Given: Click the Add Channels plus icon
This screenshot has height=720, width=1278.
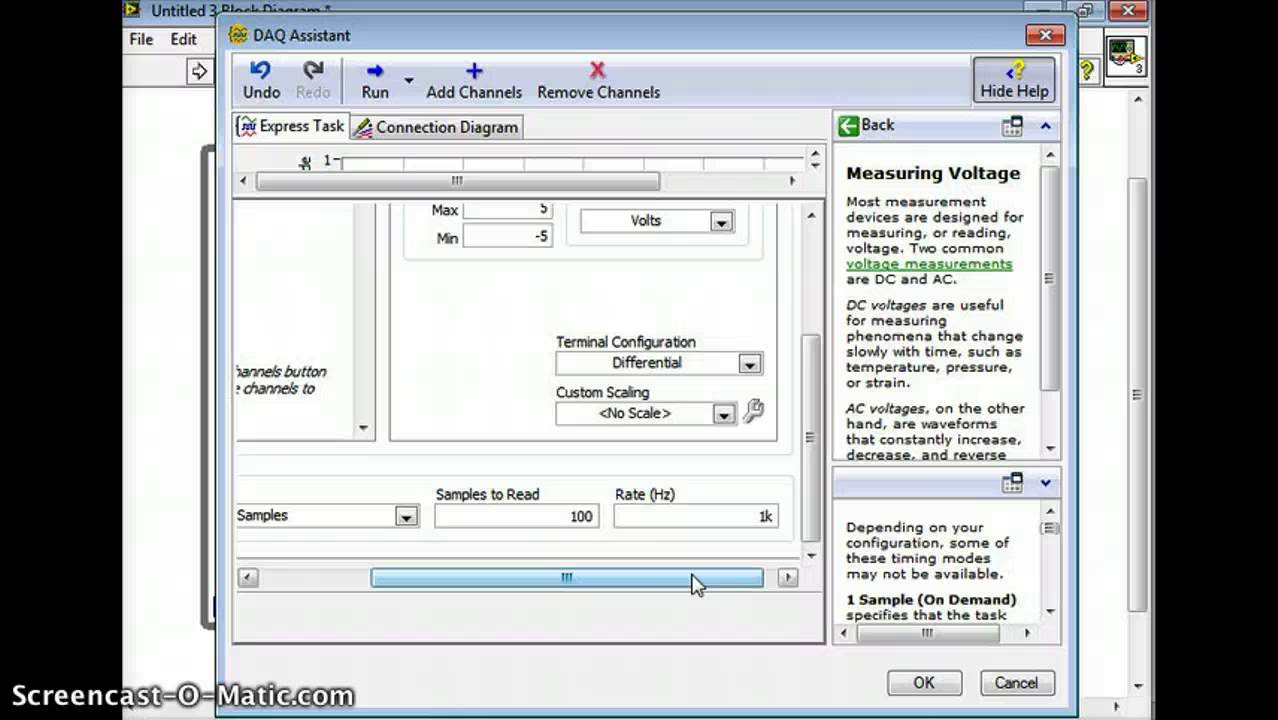Looking at the screenshot, I should 474,71.
